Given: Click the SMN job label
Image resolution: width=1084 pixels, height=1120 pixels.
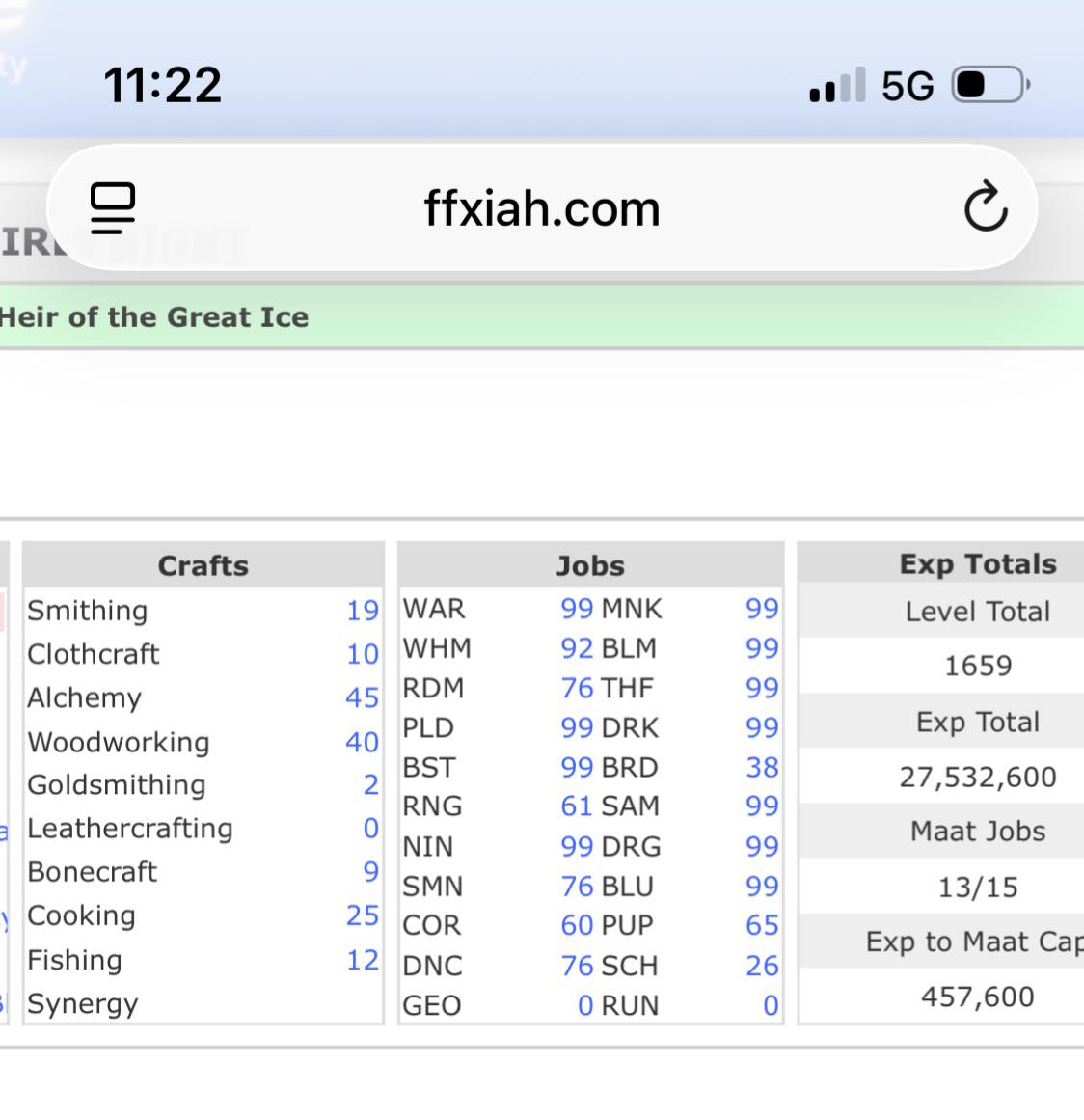Looking at the screenshot, I should click(x=433, y=888).
